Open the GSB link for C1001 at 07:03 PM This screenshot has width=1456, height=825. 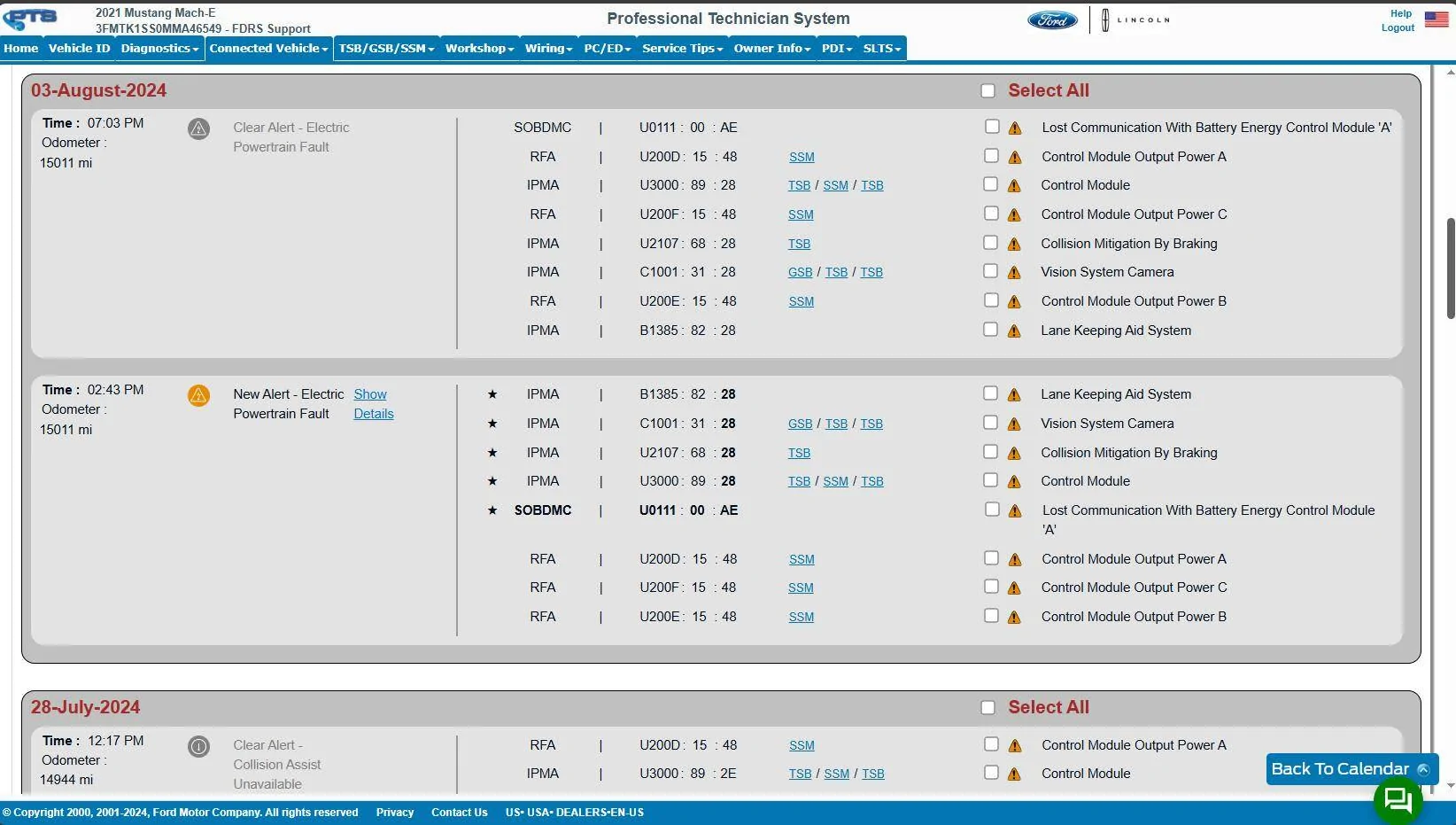click(x=800, y=273)
